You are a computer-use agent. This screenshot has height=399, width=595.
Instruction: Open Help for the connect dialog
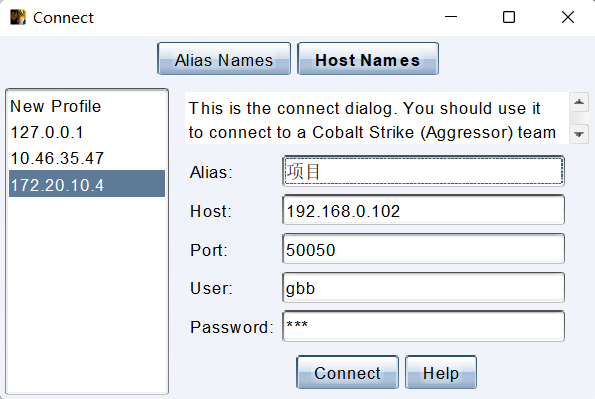coord(441,372)
